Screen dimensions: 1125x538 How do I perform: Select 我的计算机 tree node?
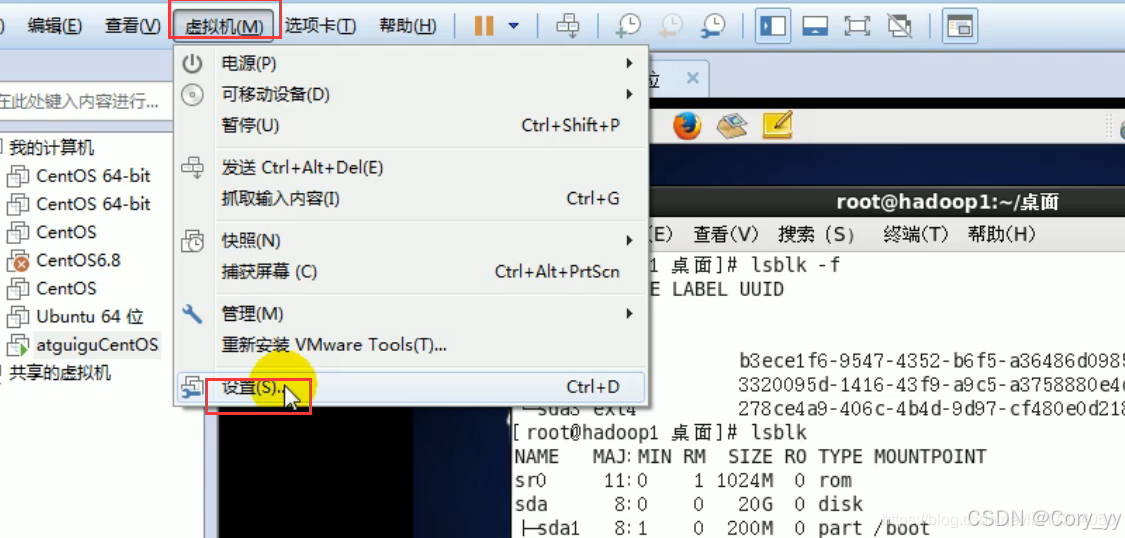coord(52,148)
